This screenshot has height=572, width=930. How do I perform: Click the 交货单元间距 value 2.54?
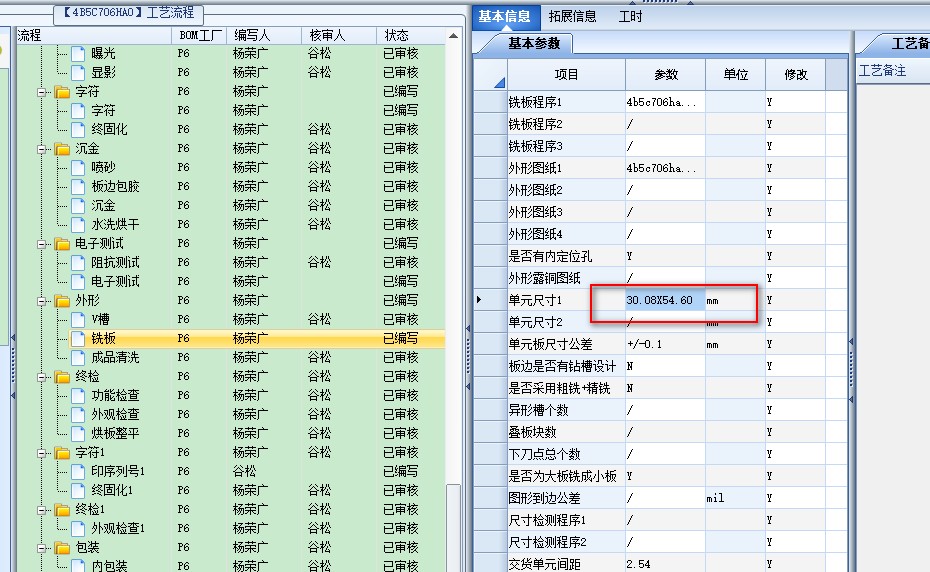coord(665,564)
